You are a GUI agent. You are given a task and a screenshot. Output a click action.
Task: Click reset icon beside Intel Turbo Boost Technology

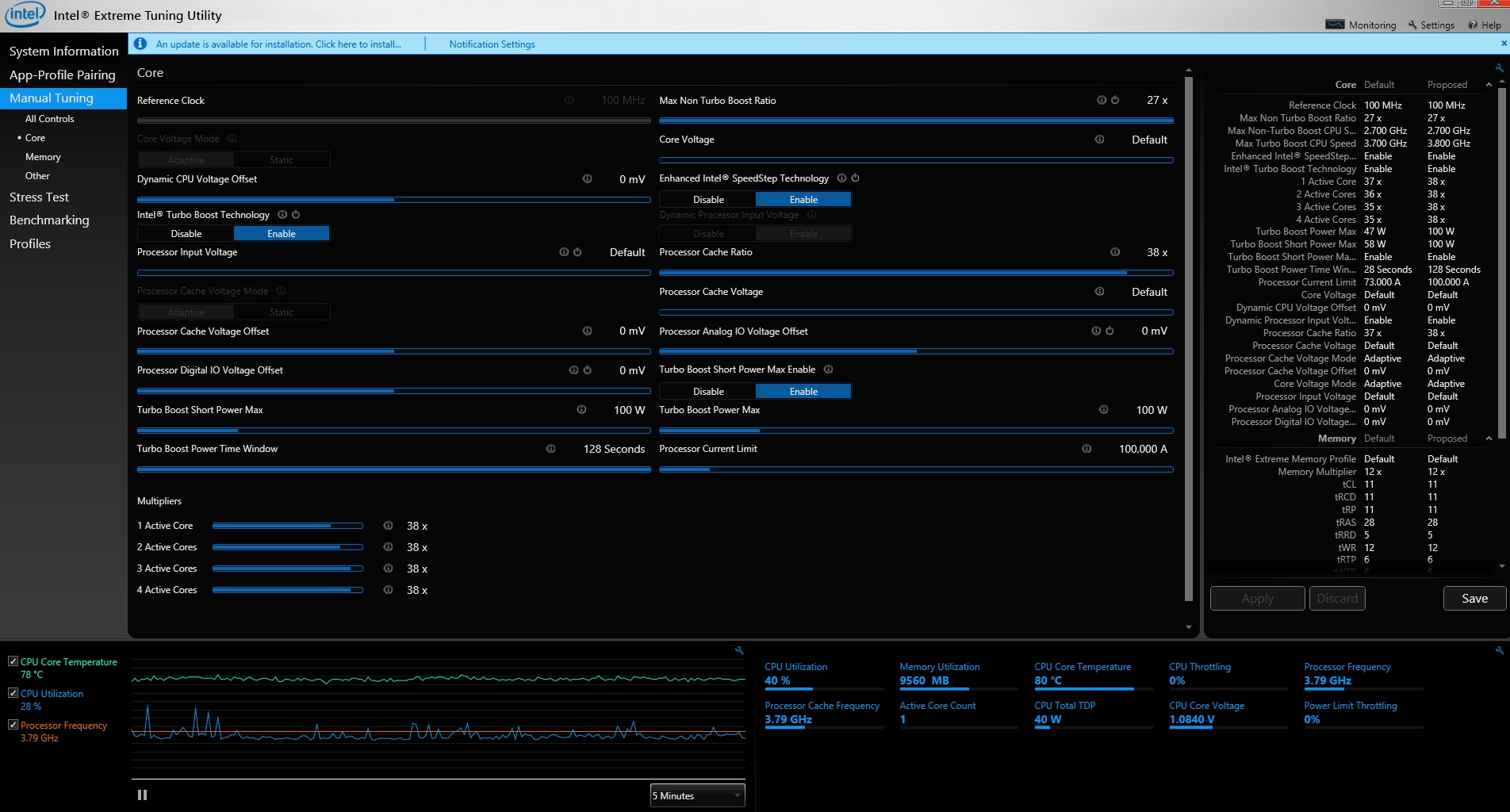296,215
